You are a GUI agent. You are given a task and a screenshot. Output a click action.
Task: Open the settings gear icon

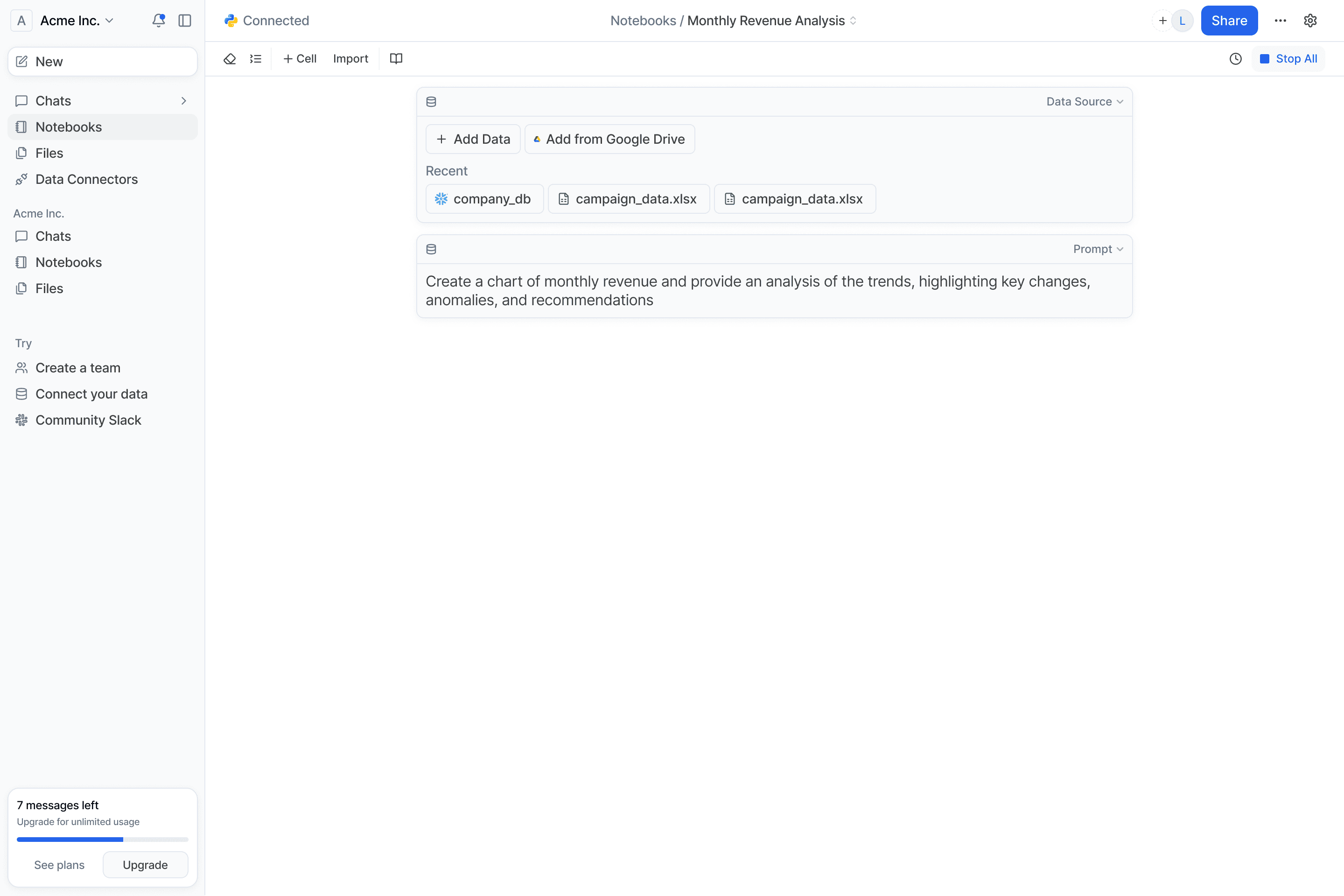tap(1310, 21)
